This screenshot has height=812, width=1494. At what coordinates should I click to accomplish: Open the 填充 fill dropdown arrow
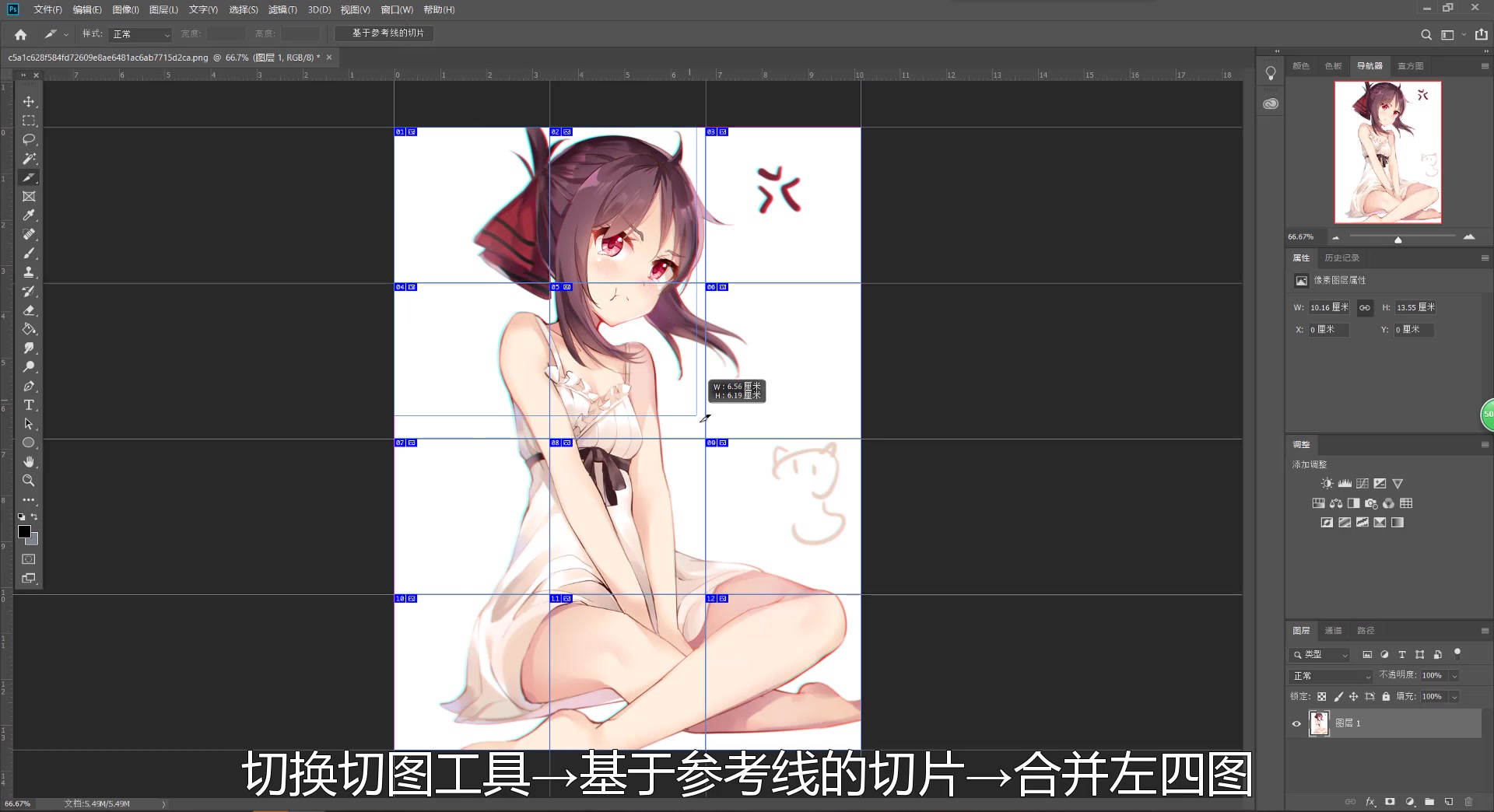[1454, 697]
